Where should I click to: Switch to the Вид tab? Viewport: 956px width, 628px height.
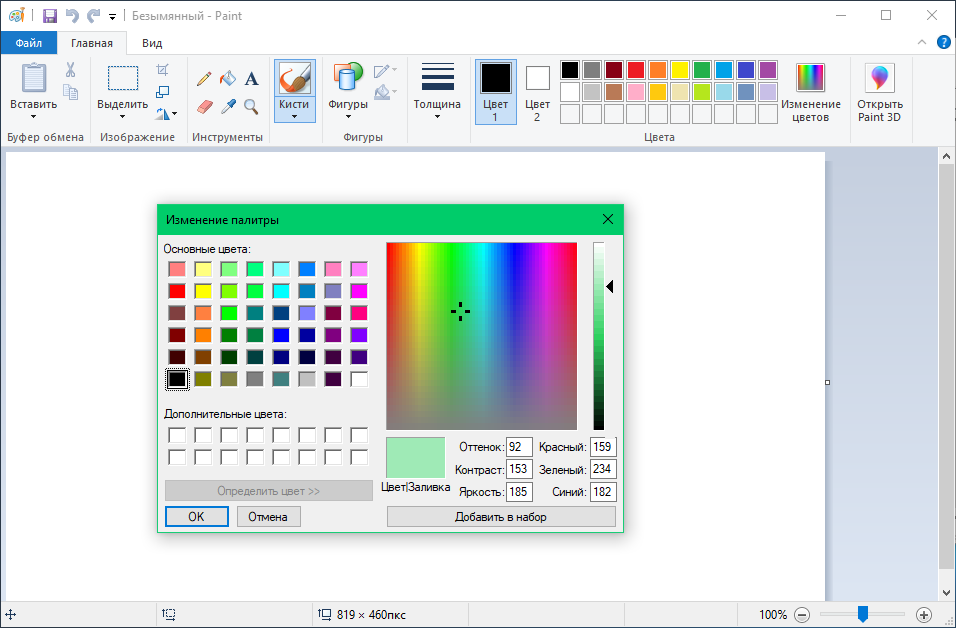click(152, 43)
